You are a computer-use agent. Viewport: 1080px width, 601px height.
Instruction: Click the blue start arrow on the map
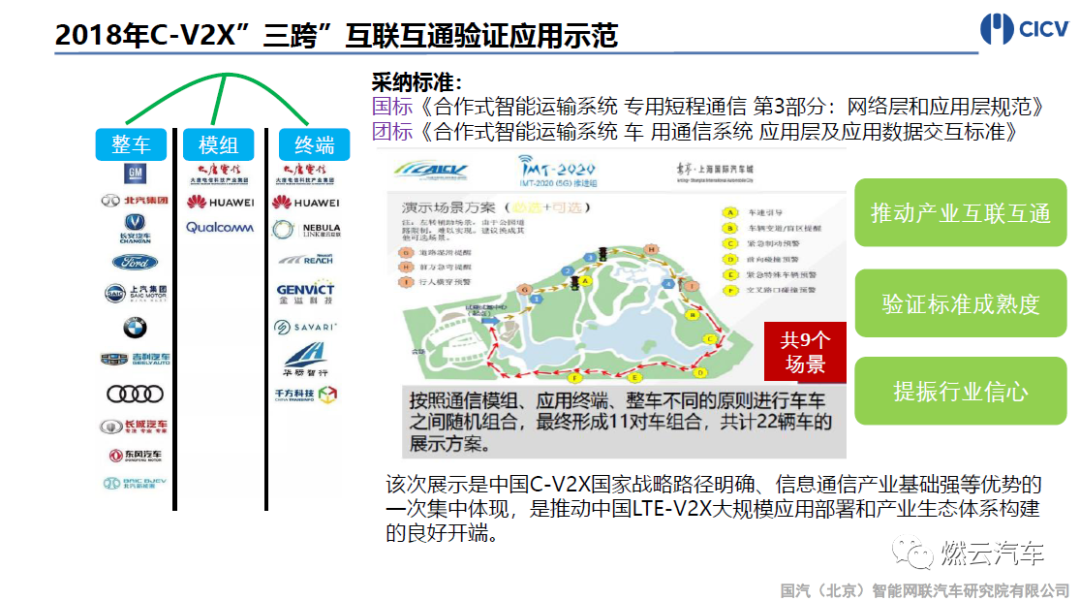tap(490, 321)
